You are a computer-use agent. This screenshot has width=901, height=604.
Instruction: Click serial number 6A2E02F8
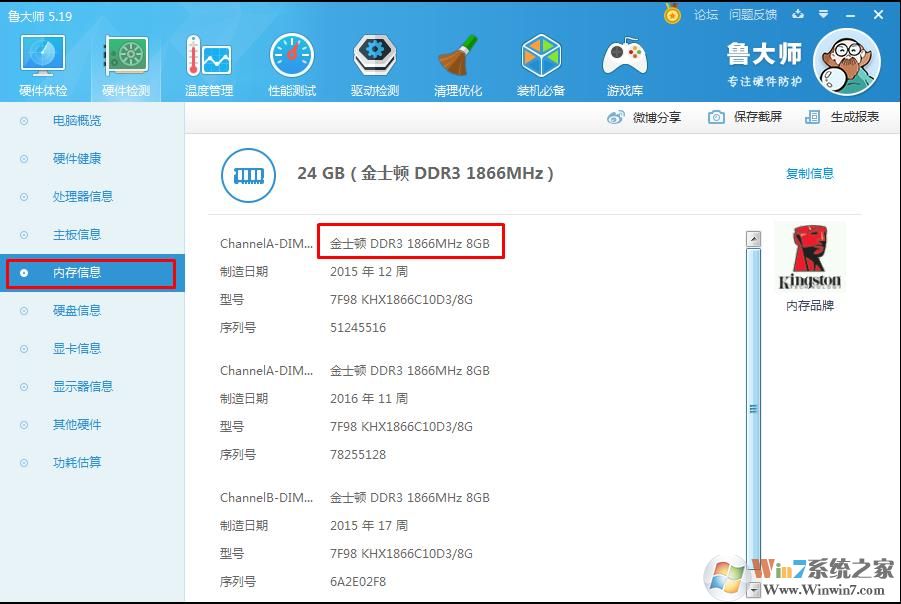pyautogui.click(x=358, y=582)
